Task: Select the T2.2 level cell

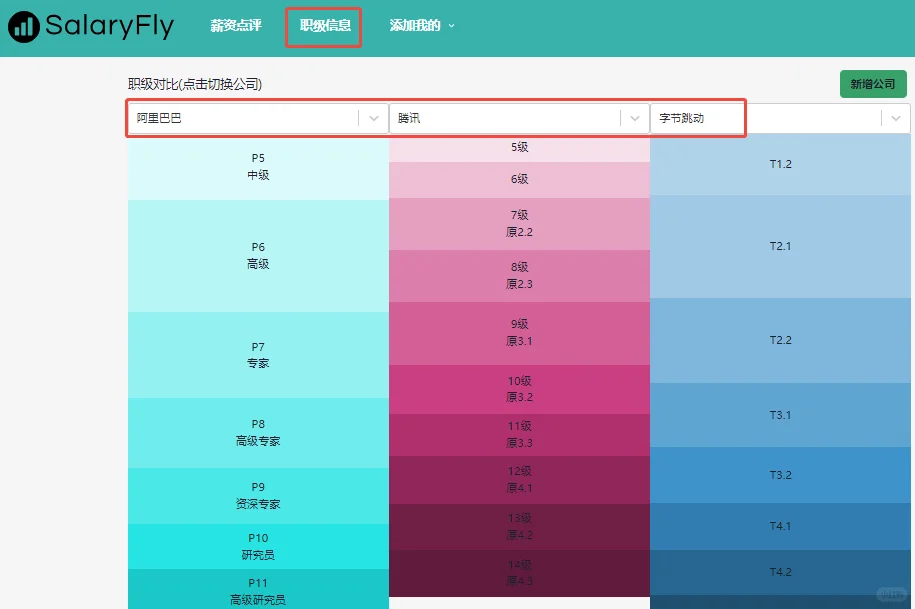Action: click(780, 341)
